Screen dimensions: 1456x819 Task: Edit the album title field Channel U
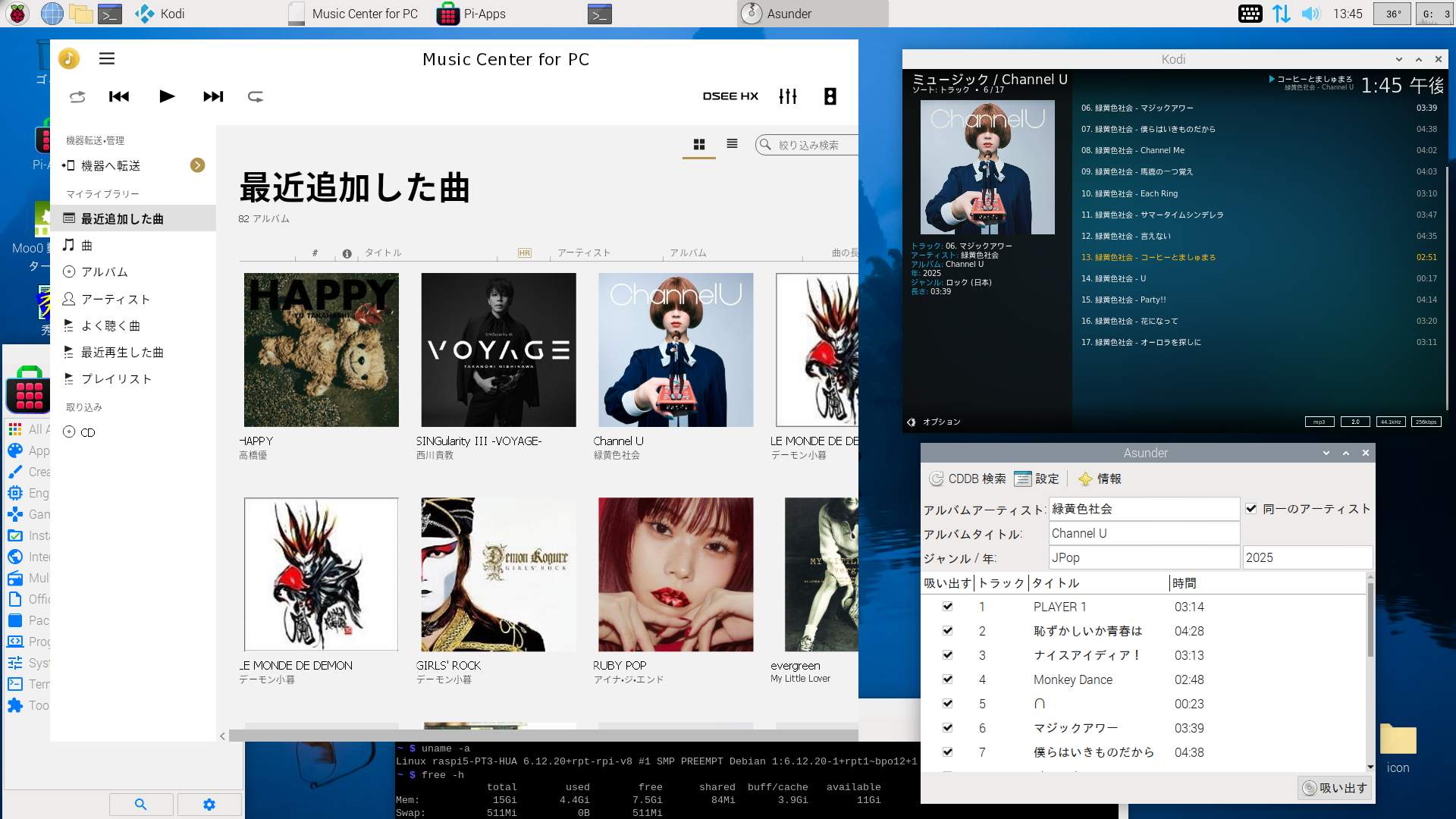1144,533
